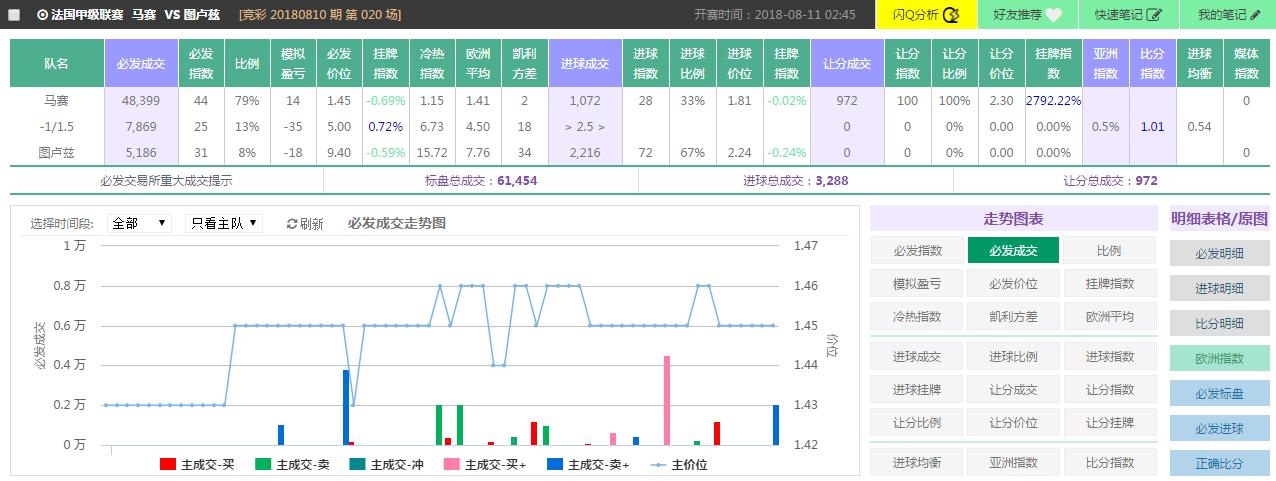Click the 马赛 team name row
The height and width of the screenshot is (481, 1276).
click(x=57, y=100)
